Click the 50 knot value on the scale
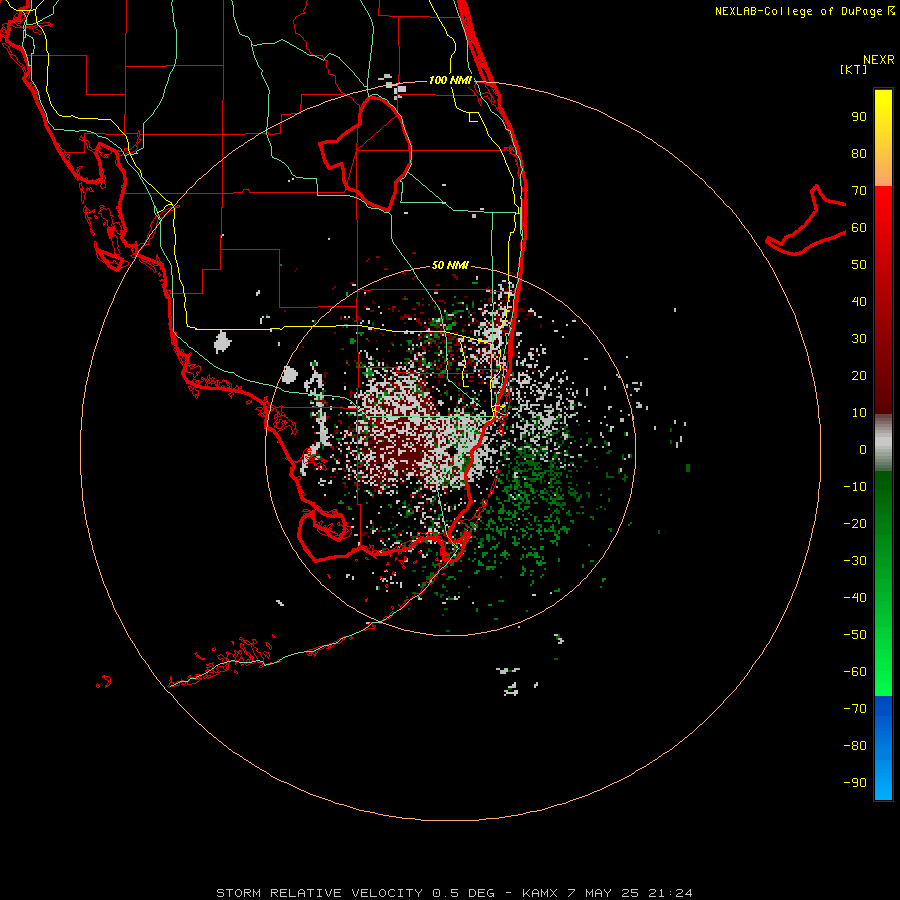 859,265
